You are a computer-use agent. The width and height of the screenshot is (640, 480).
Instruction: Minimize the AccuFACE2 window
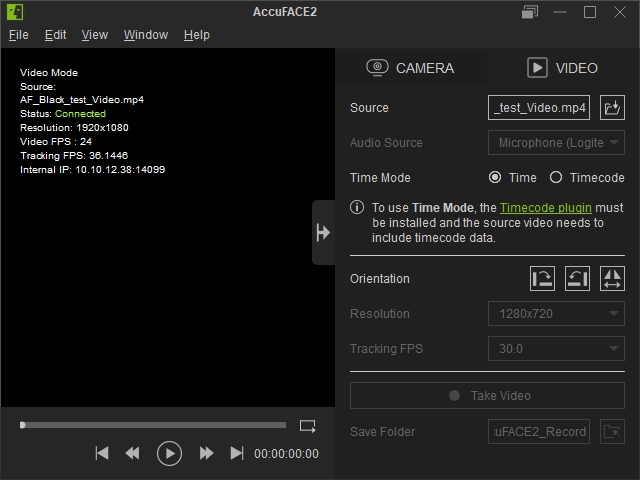pos(560,12)
